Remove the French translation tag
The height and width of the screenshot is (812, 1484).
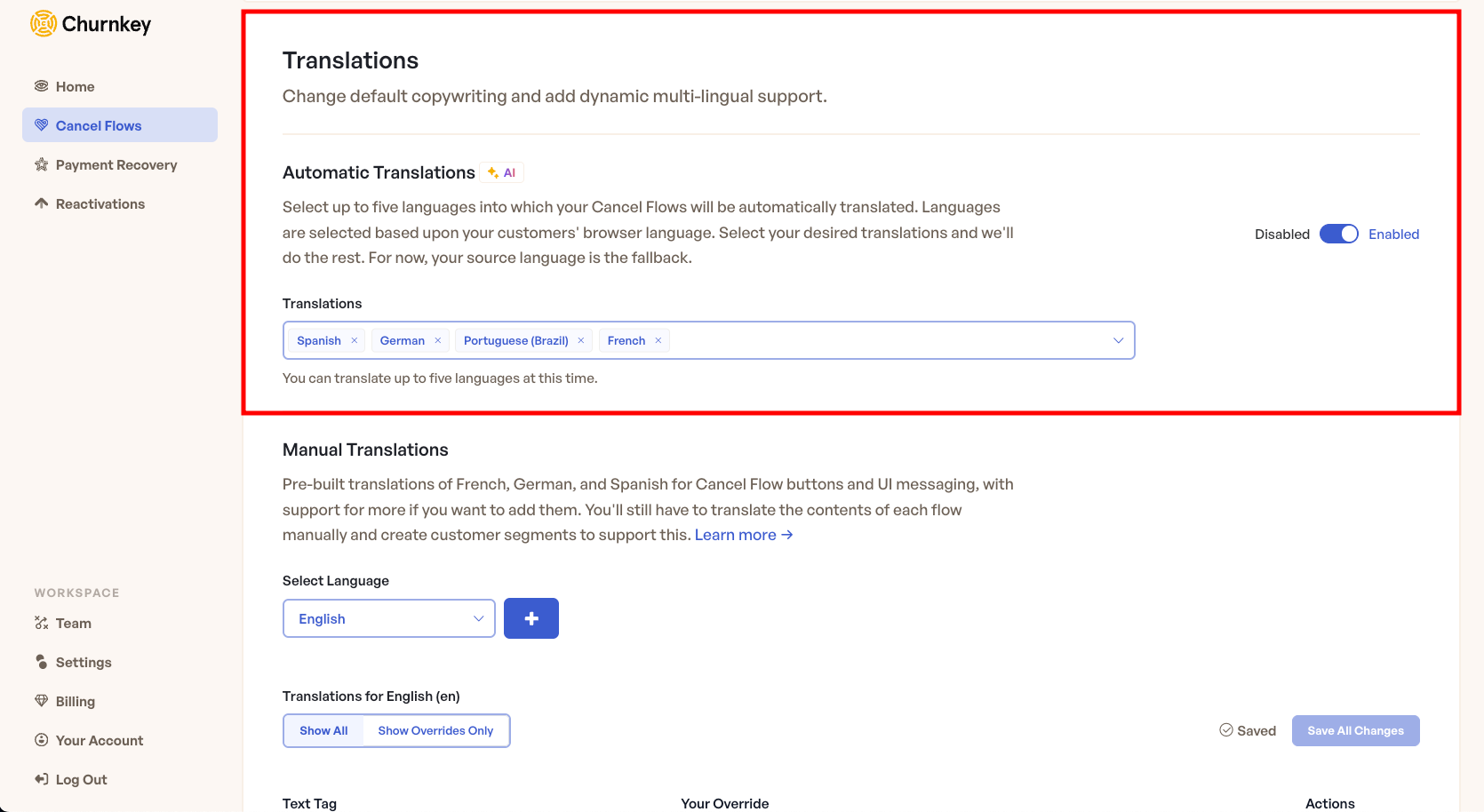point(658,340)
